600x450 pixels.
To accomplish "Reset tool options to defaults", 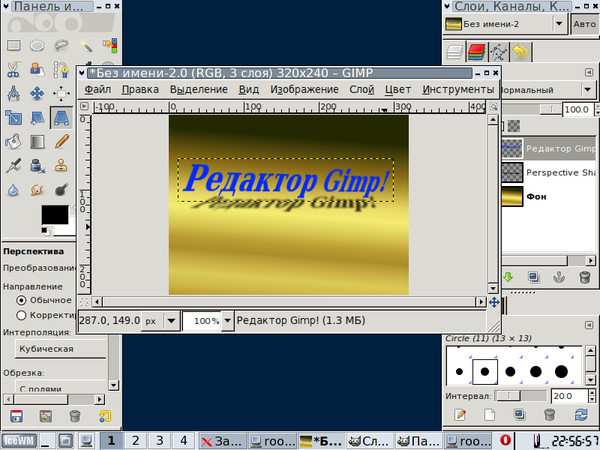I will [105, 416].
